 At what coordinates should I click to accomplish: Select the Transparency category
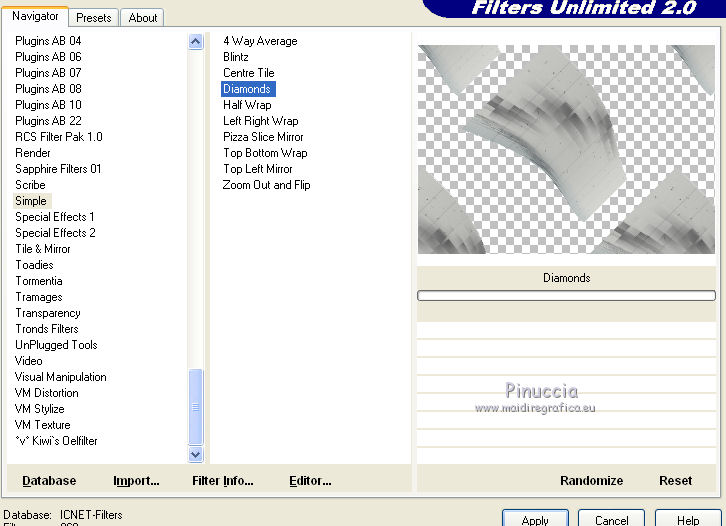pyautogui.click(x=48, y=313)
